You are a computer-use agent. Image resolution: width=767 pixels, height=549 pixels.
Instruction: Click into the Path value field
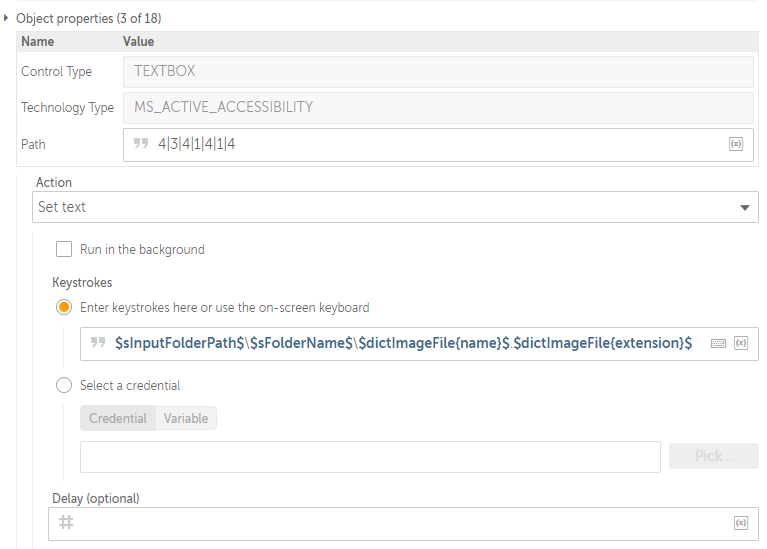[x=438, y=145]
